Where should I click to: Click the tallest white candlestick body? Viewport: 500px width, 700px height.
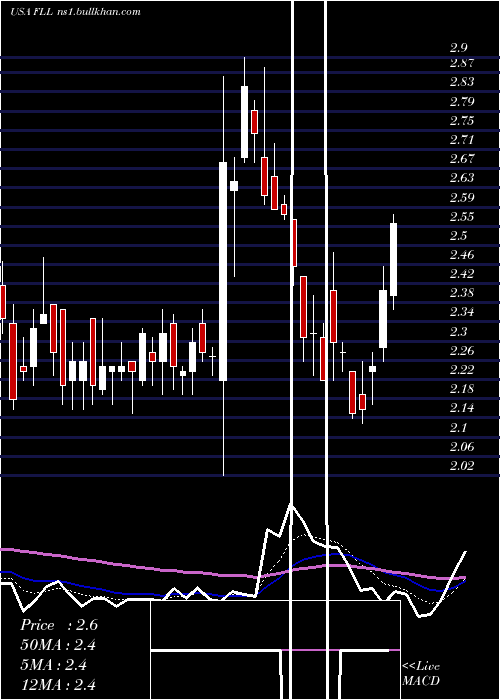[223, 271]
